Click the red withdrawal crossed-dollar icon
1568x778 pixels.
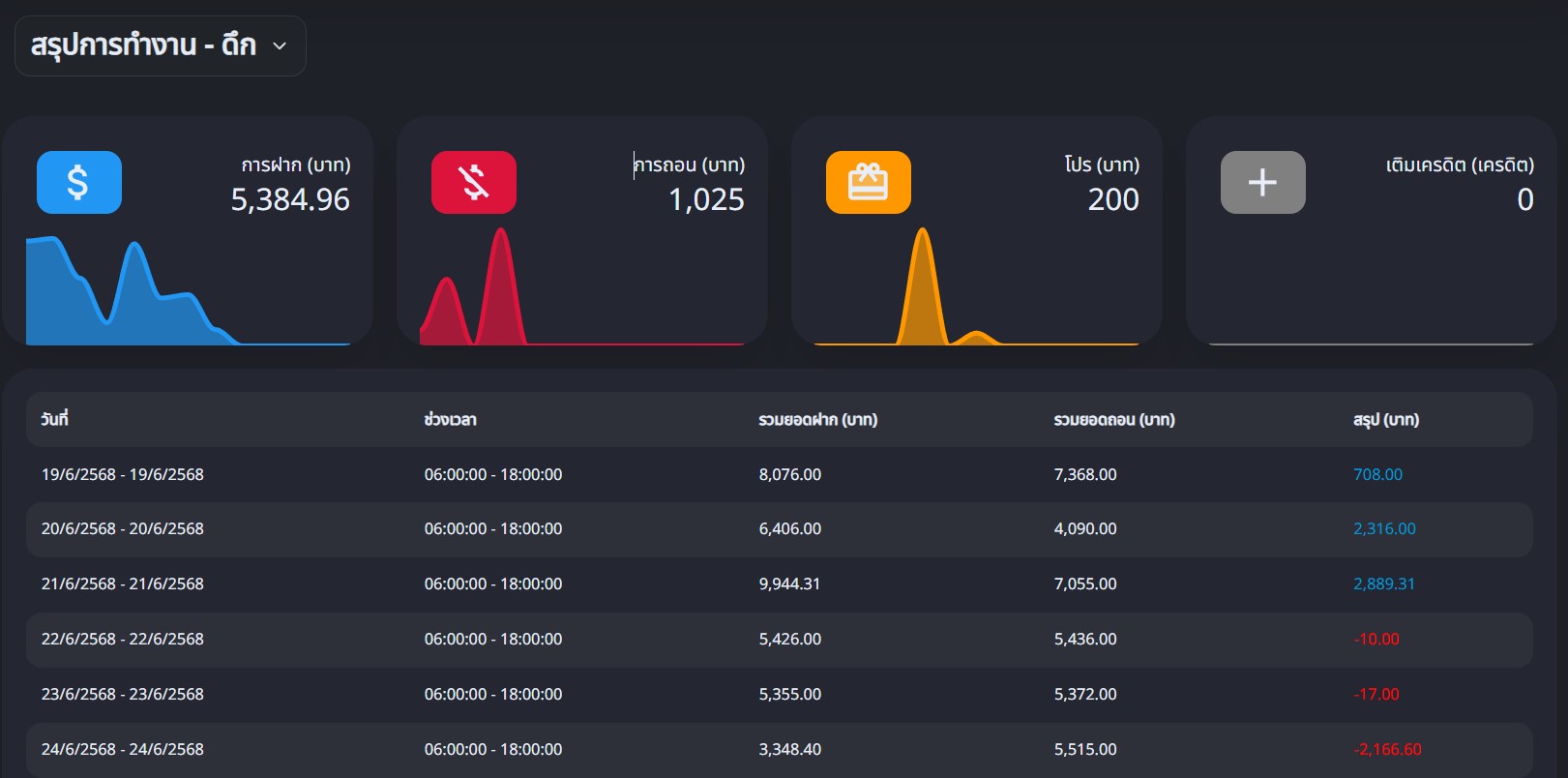pyautogui.click(x=473, y=182)
